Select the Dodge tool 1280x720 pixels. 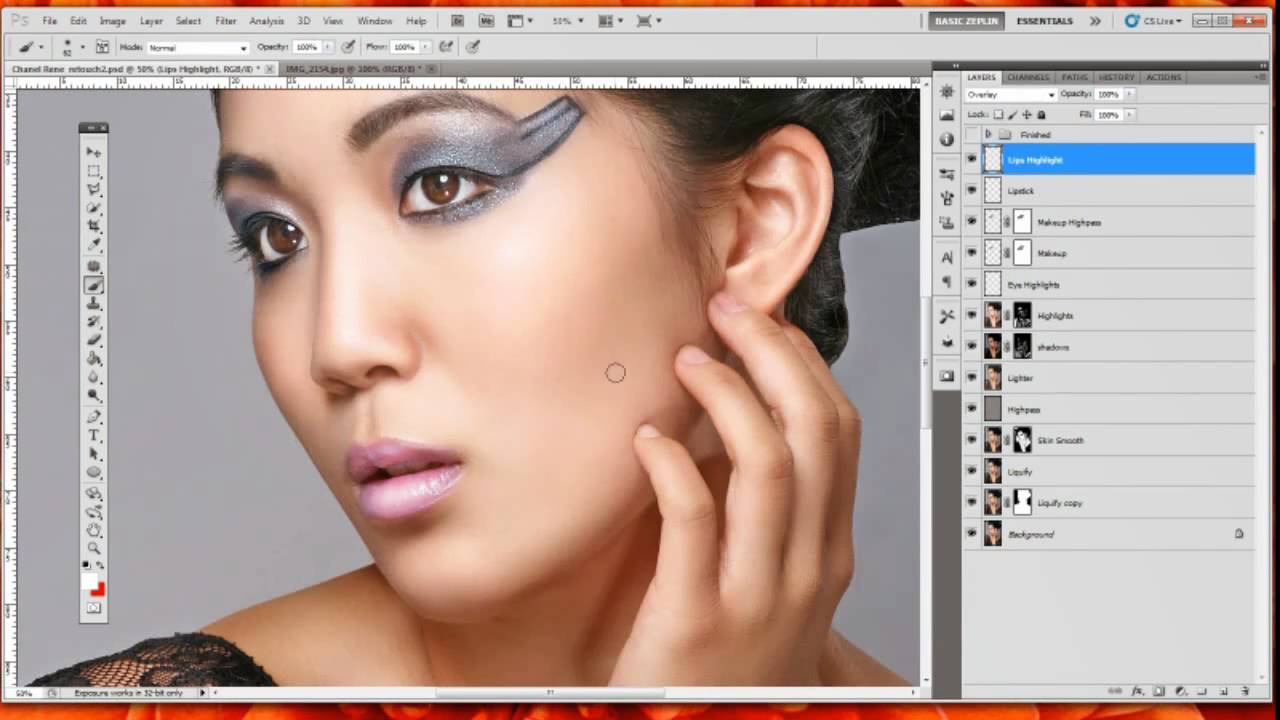pyautogui.click(x=94, y=394)
